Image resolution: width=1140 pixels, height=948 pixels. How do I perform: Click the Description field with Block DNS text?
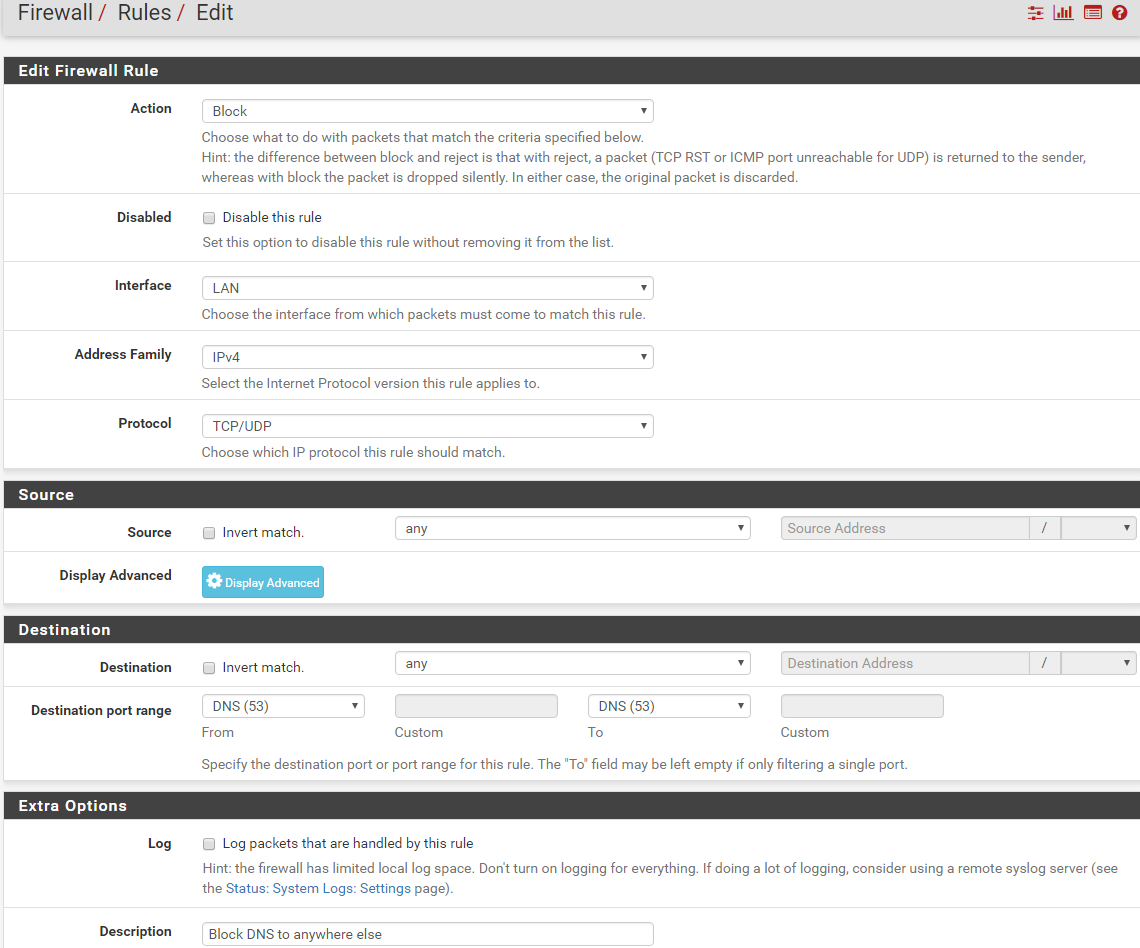[x=428, y=934]
